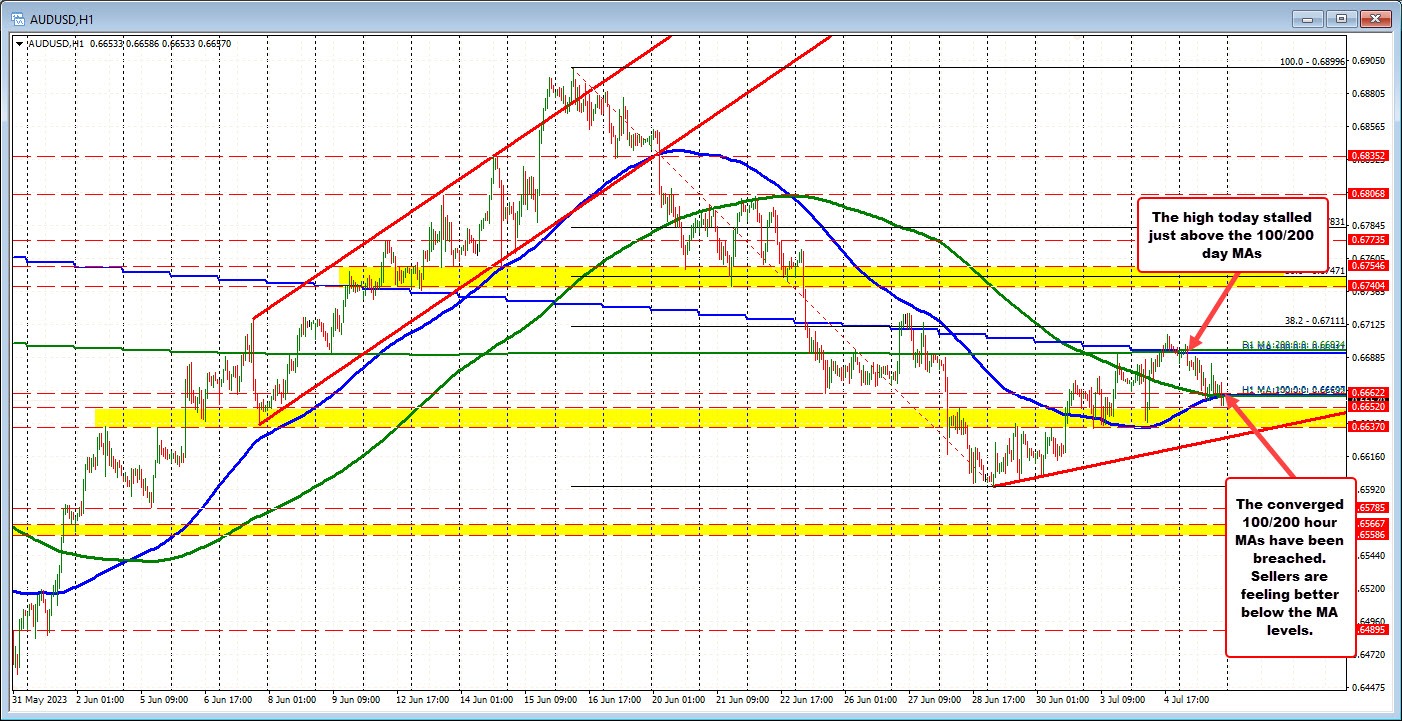Select the upper yellow swing-area band

pyautogui.click(x=700, y=277)
